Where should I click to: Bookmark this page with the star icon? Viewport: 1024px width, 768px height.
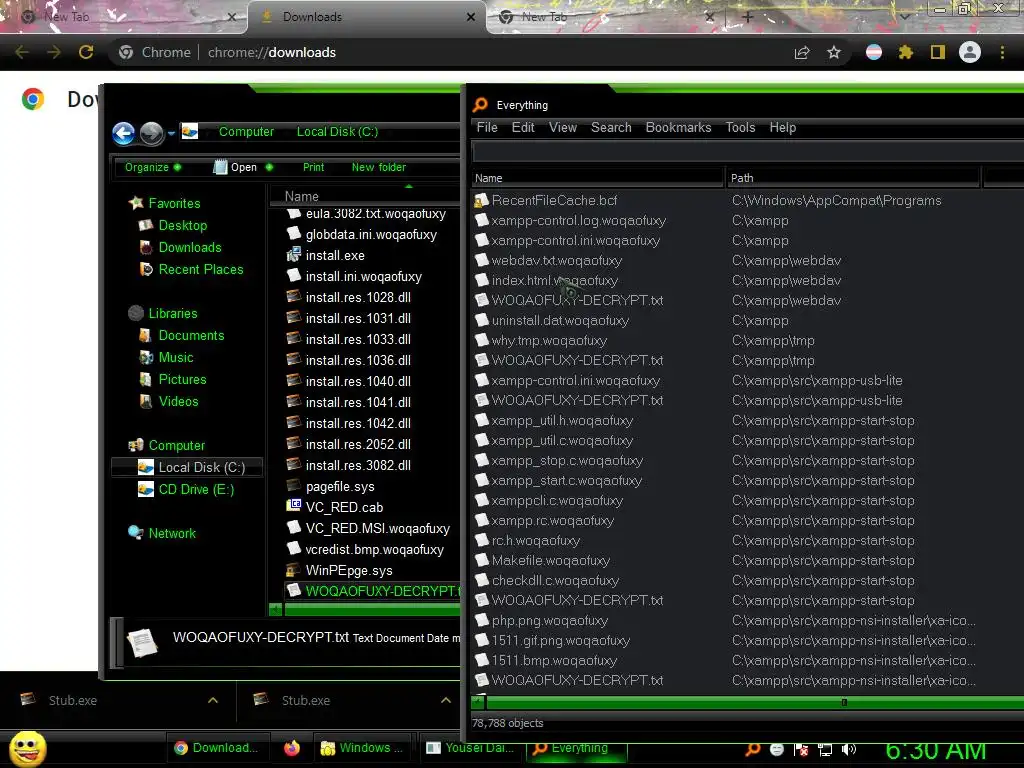834,52
